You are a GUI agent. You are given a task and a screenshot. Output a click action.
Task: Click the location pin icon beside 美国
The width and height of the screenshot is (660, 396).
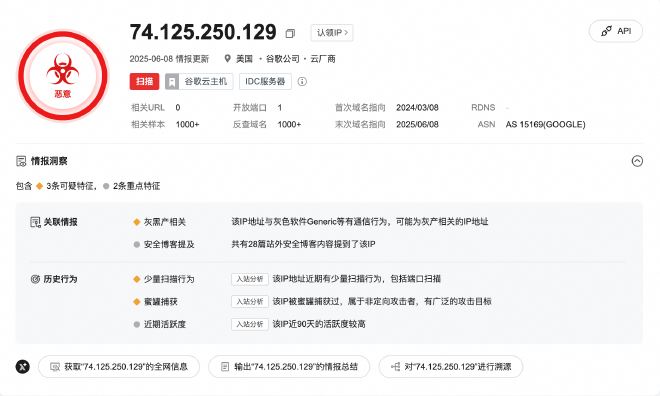(227, 58)
